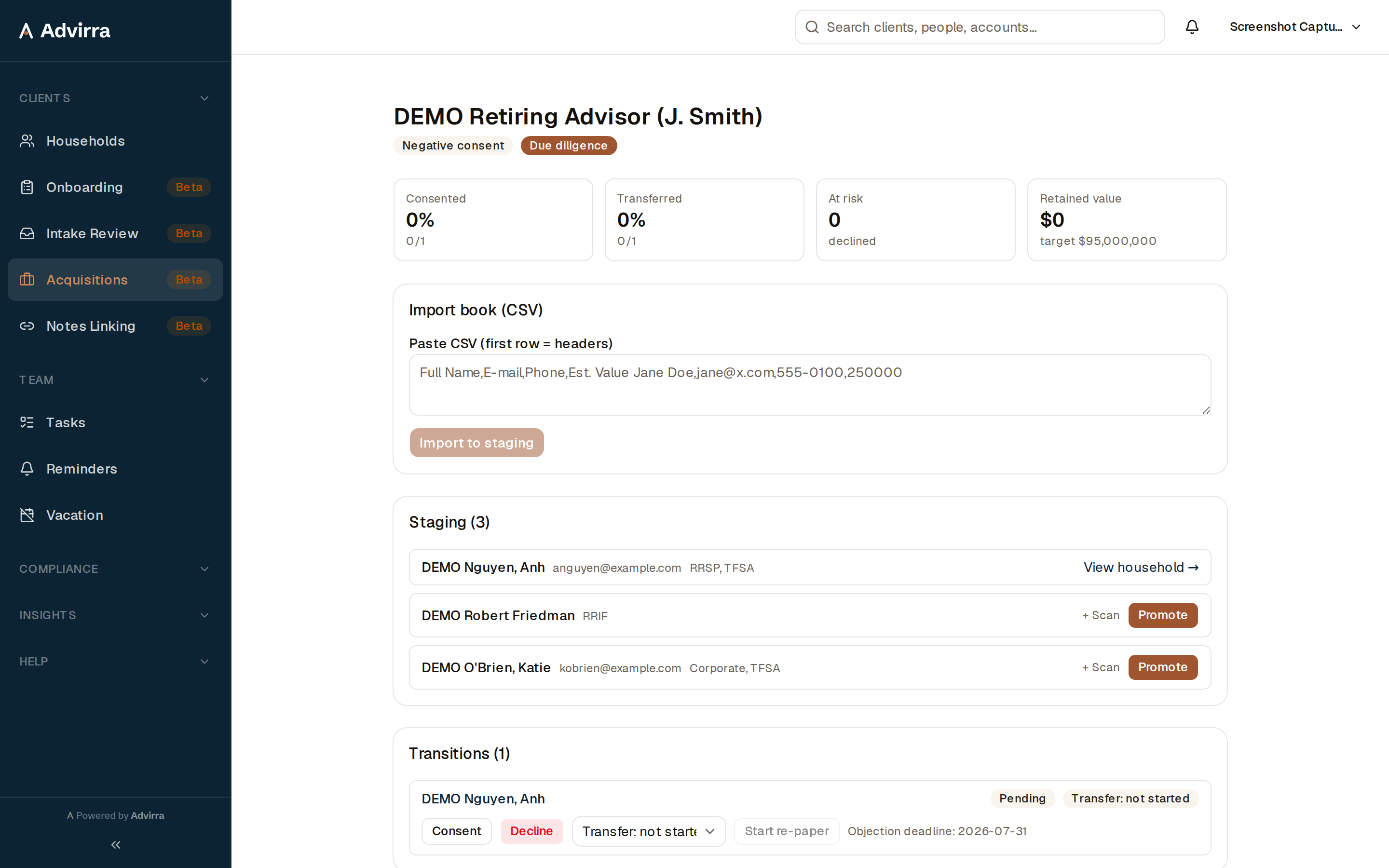The width and height of the screenshot is (1389, 868).
Task: Click the Intake Review inbox icon
Action: (27, 234)
